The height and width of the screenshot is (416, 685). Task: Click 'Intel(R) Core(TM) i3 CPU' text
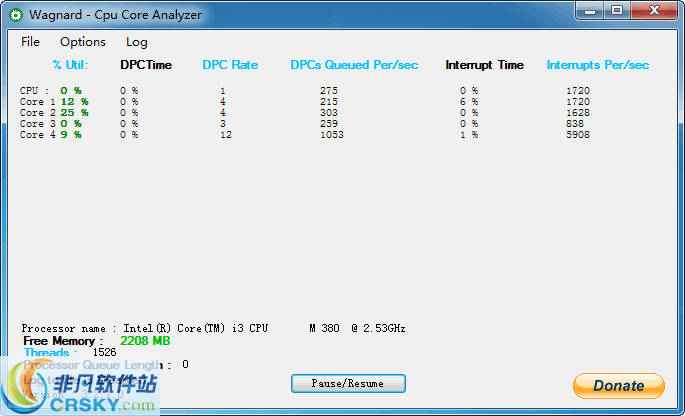[x=196, y=328]
